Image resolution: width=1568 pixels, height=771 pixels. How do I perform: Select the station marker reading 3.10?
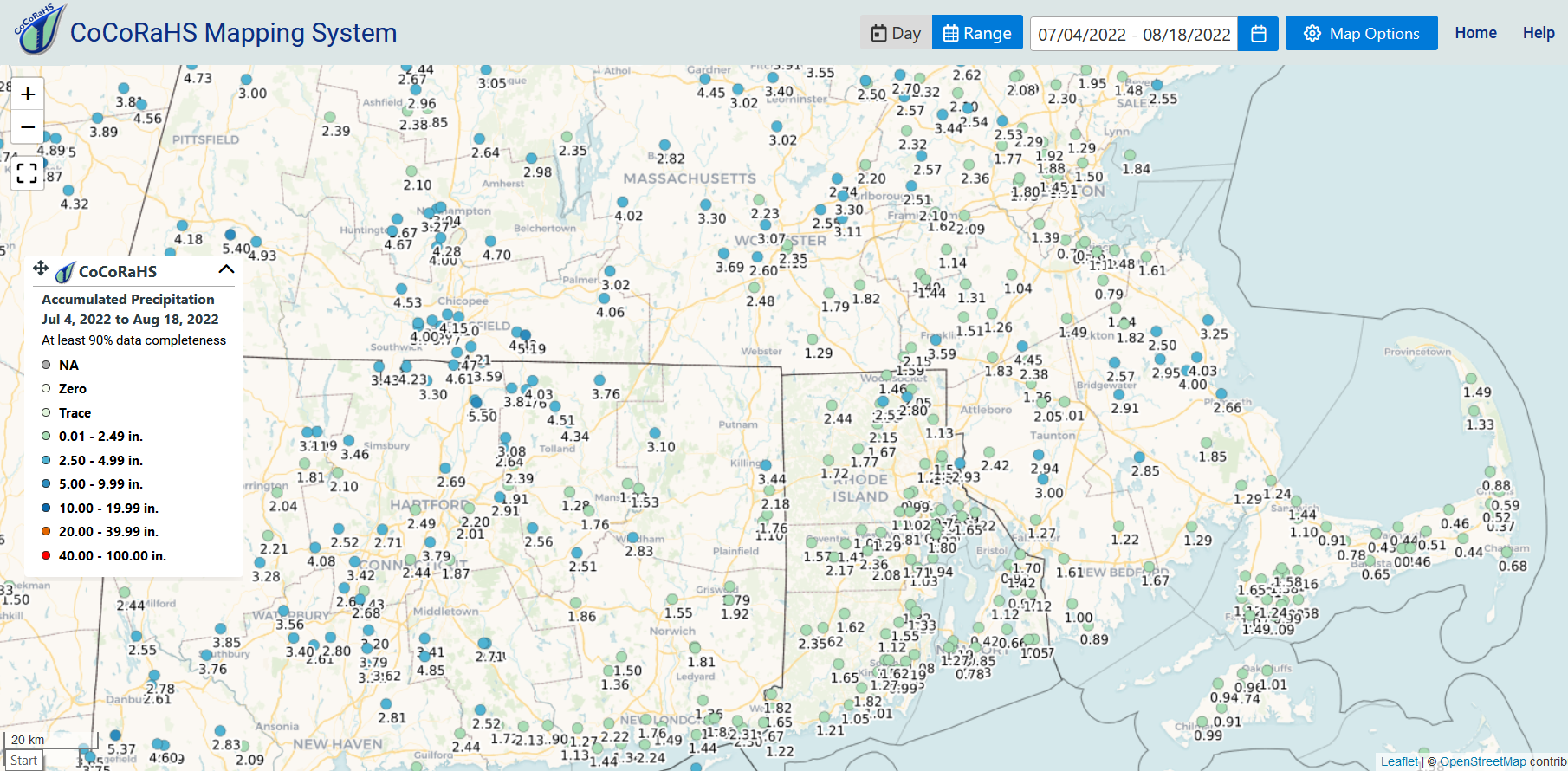(x=655, y=433)
